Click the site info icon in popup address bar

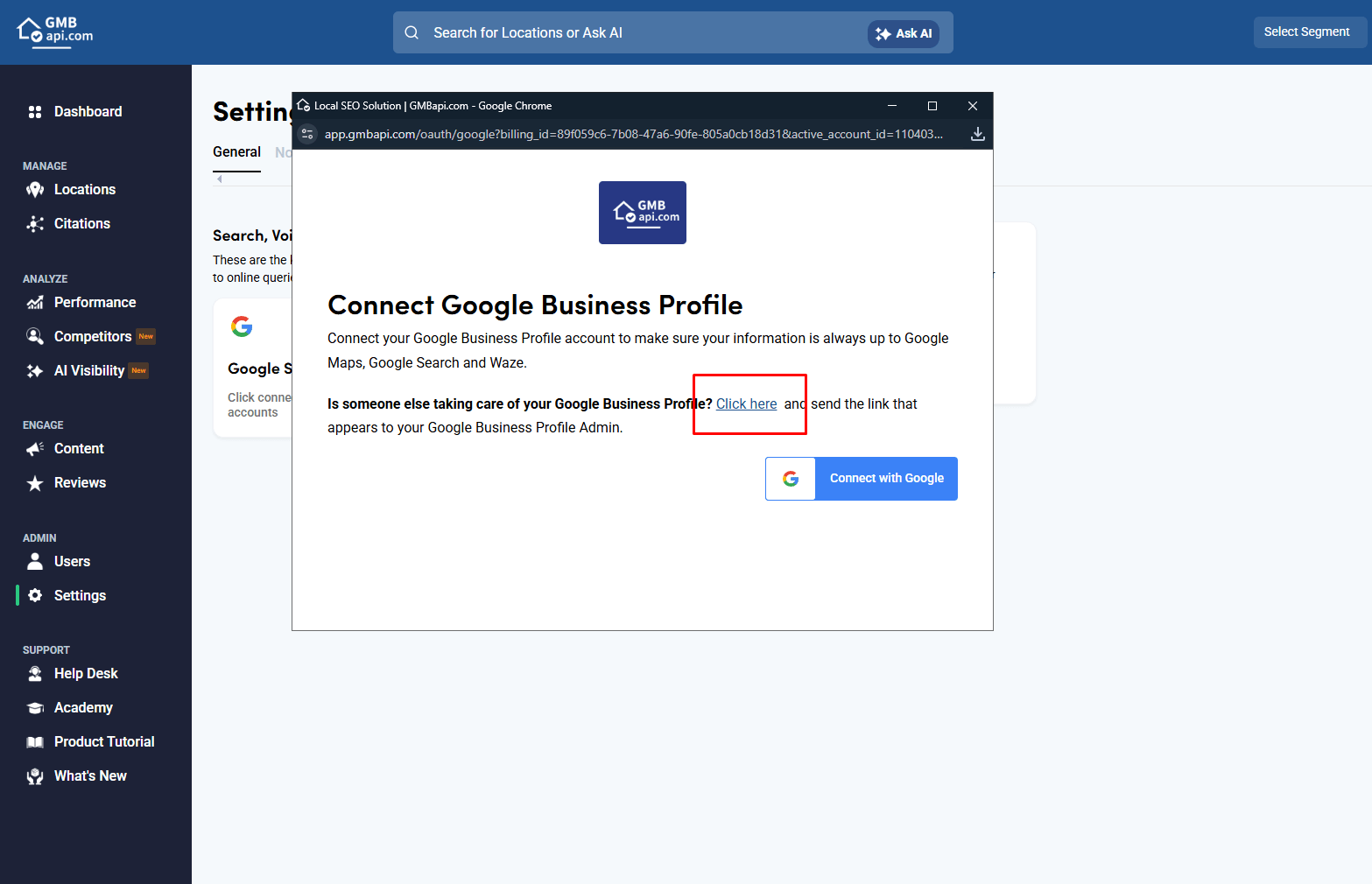[307, 134]
